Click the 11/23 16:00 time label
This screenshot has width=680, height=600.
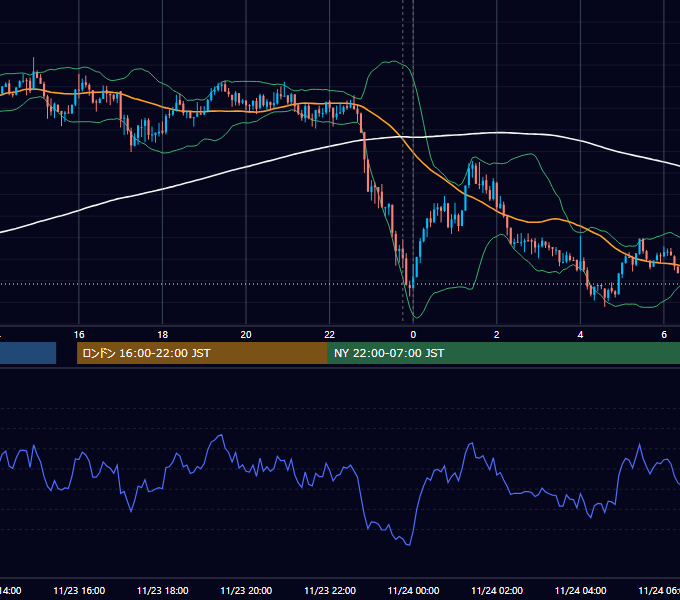(x=79, y=590)
